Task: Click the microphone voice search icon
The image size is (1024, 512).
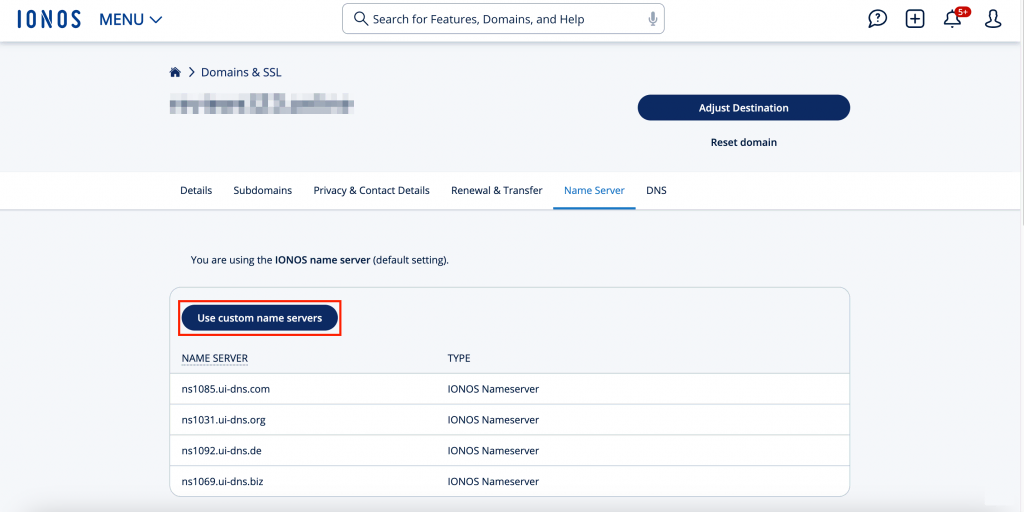Action: point(652,19)
